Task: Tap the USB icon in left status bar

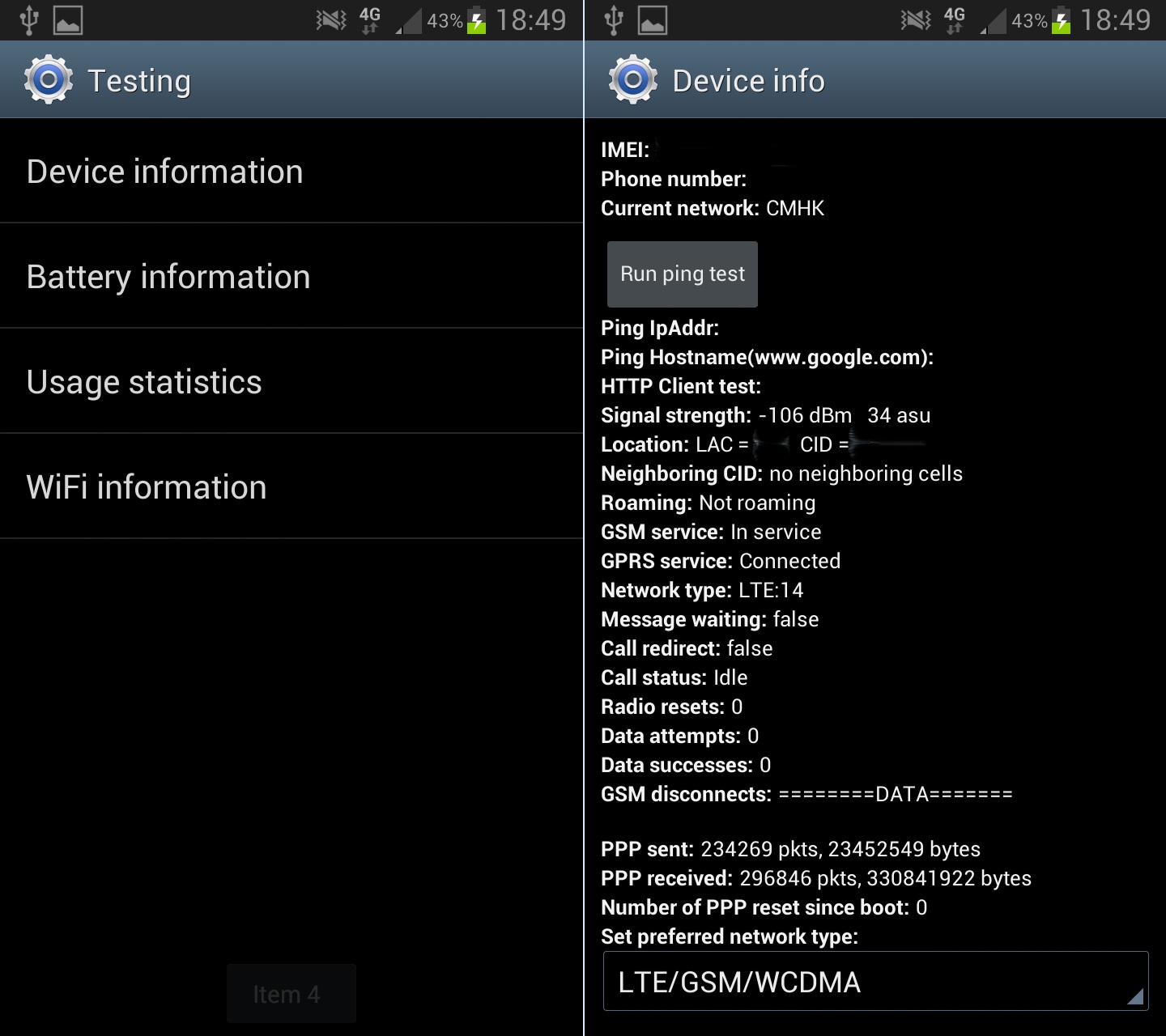Action: [x=29, y=20]
